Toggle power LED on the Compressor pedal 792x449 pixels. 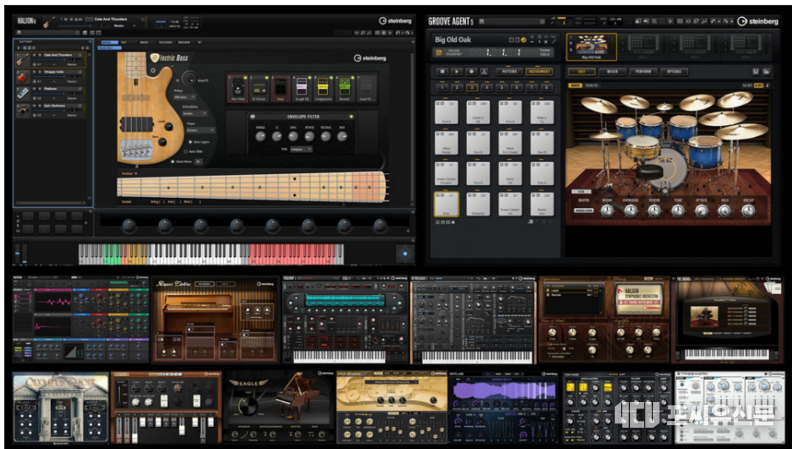tap(330, 78)
